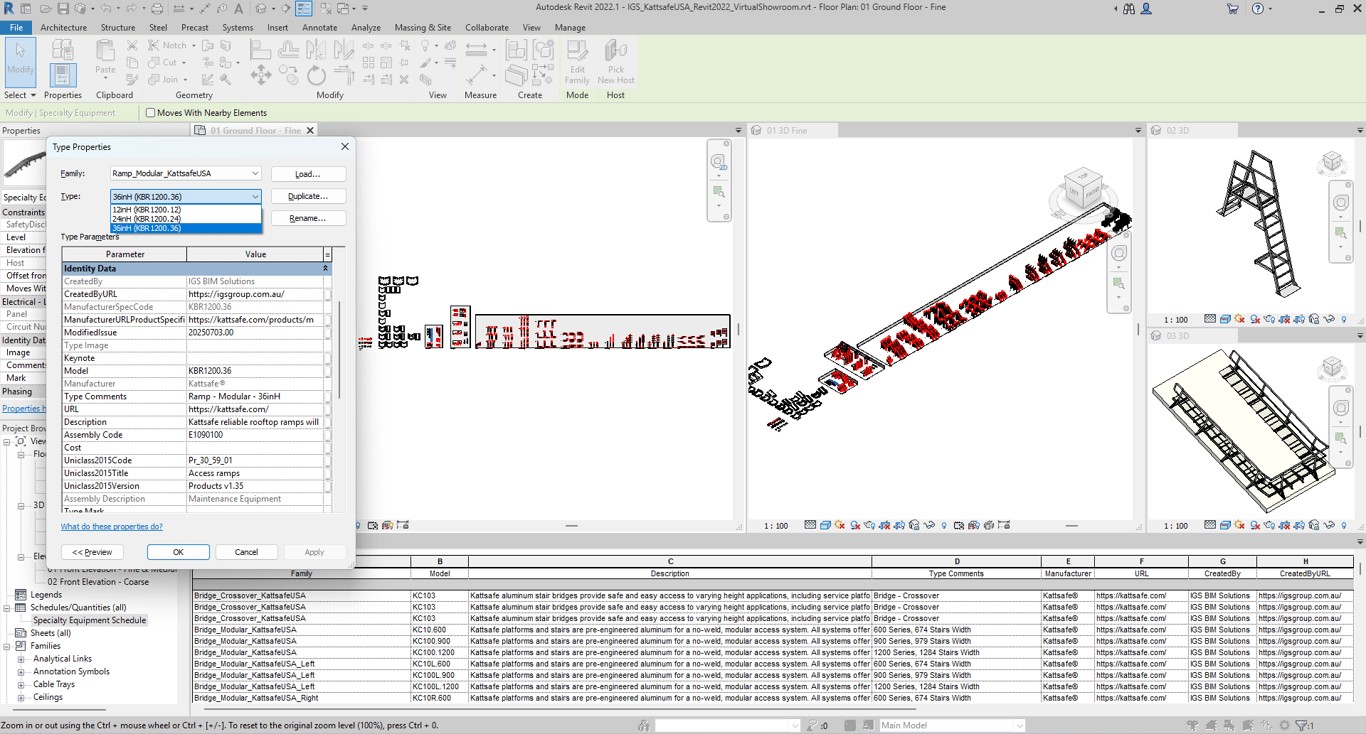Expand the Families node in Project Browser
Viewport: 1366px width, 734px height.
8,646
